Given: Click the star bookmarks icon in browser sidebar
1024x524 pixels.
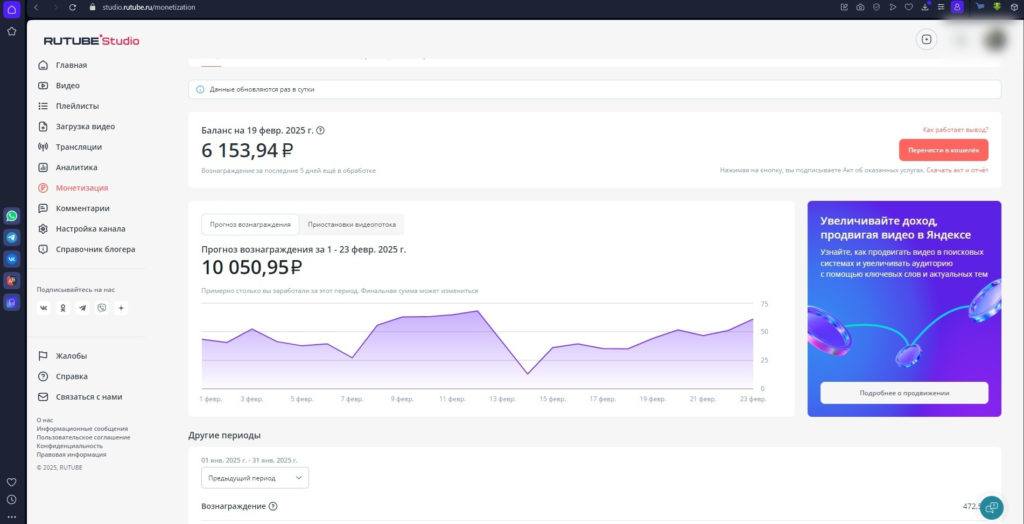Looking at the screenshot, I should (x=12, y=31).
